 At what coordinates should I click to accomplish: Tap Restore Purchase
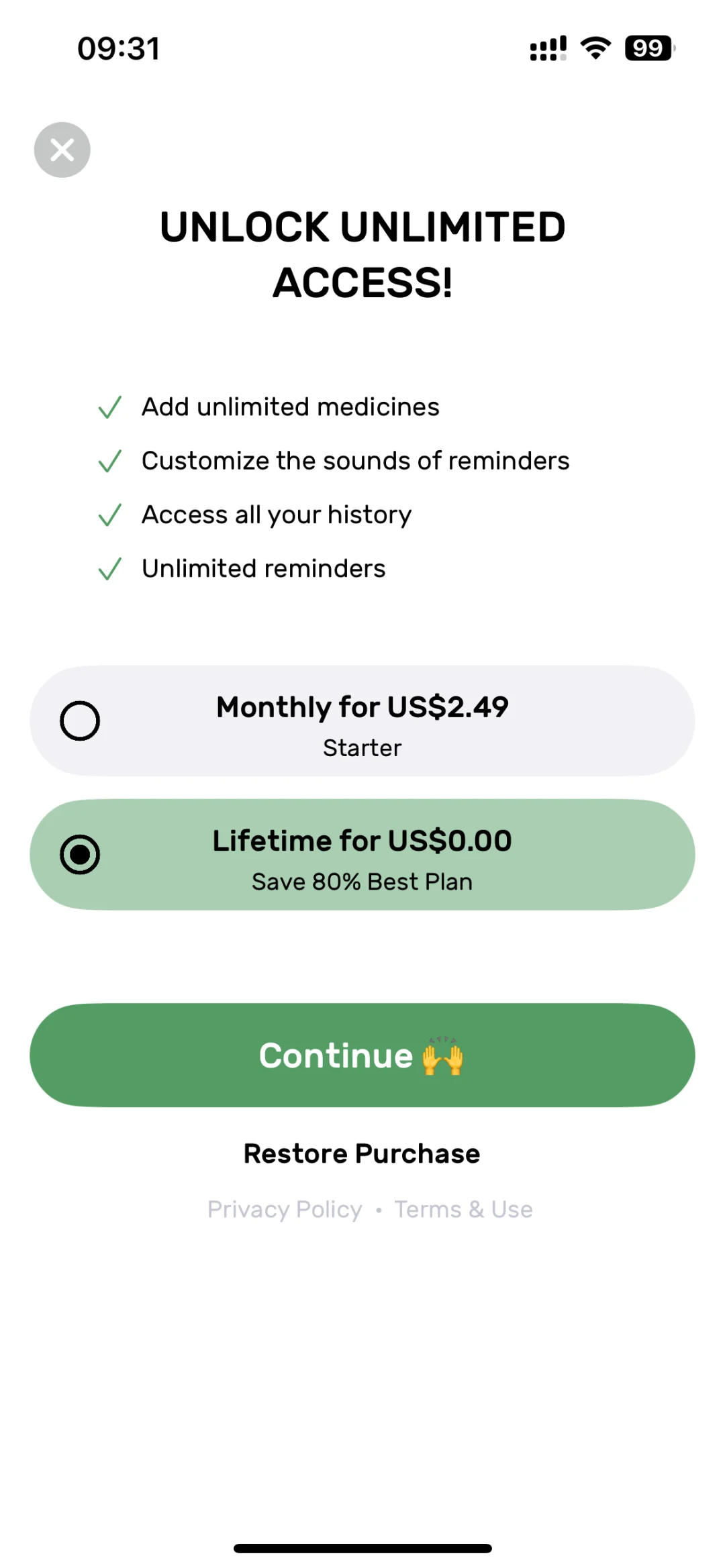[362, 1153]
